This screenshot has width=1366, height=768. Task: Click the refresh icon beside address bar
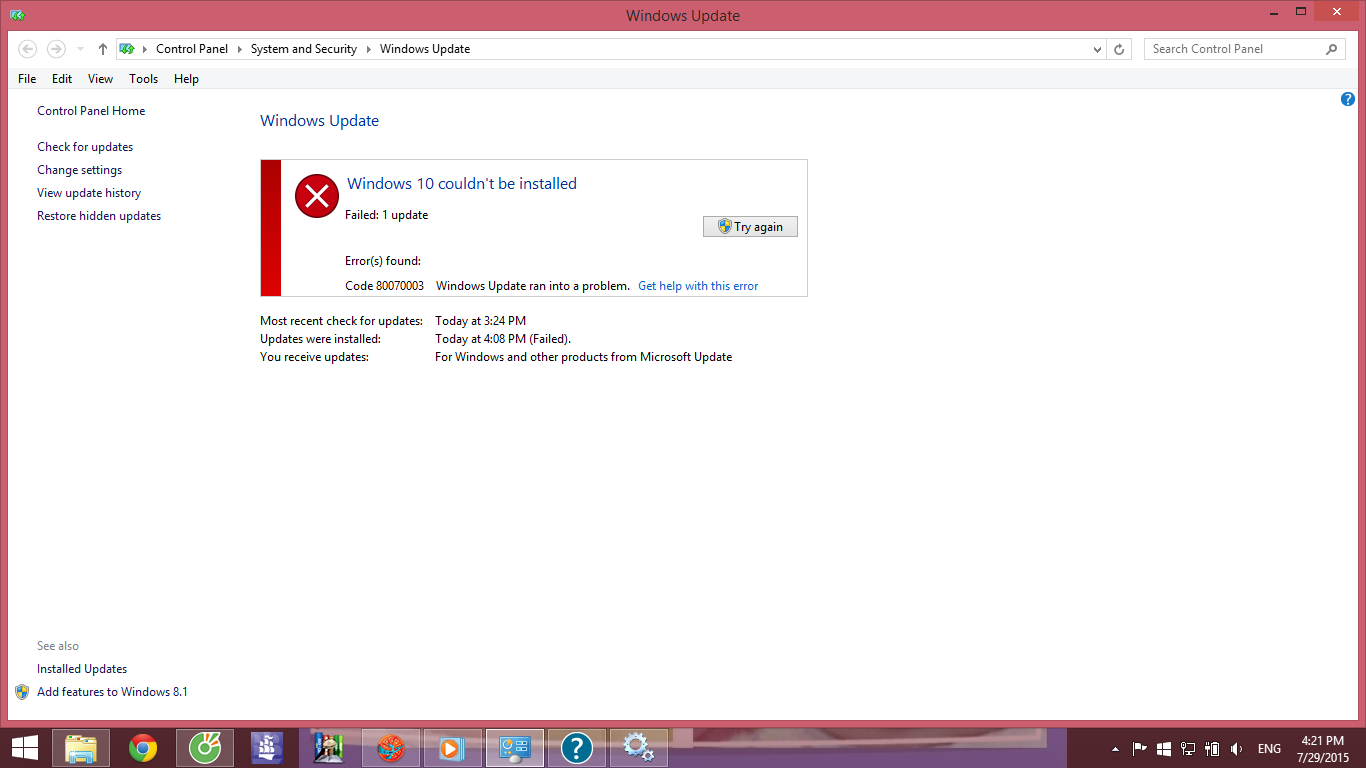tap(1120, 49)
